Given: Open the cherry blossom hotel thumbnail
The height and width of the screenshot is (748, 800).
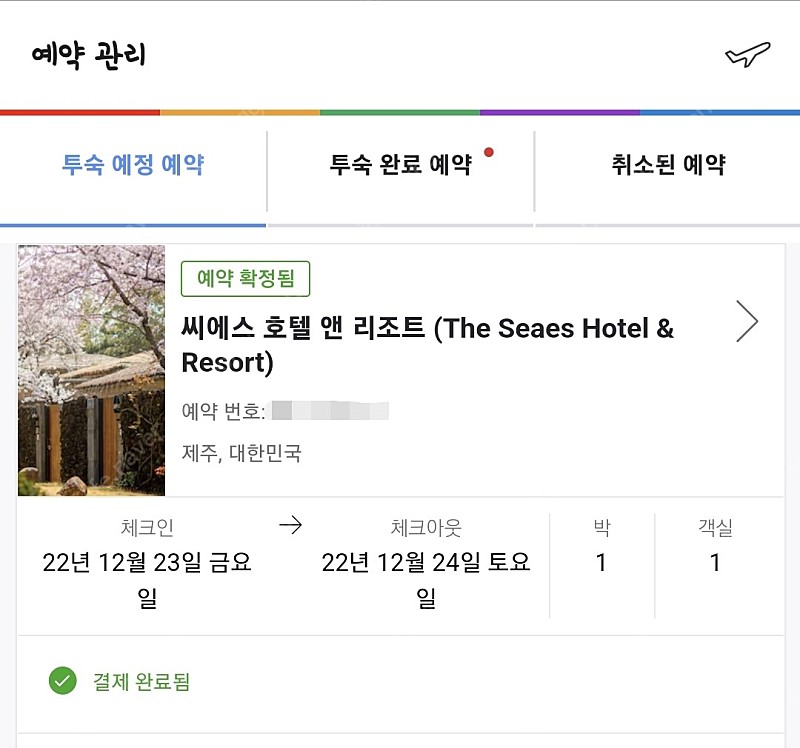Looking at the screenshot, I should pos(91,370).
